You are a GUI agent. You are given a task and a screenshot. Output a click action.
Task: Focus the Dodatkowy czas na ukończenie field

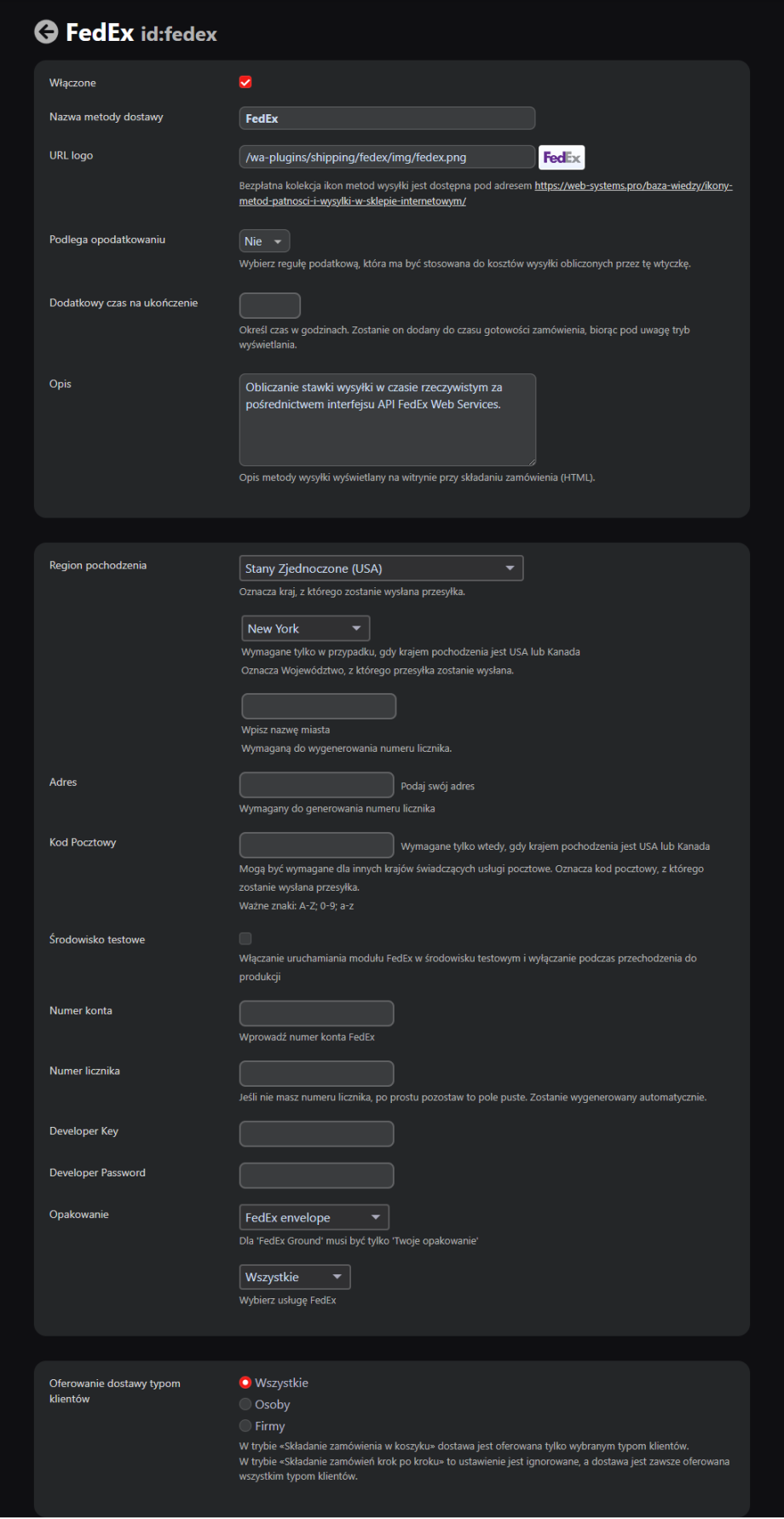(x=269, y=305)
